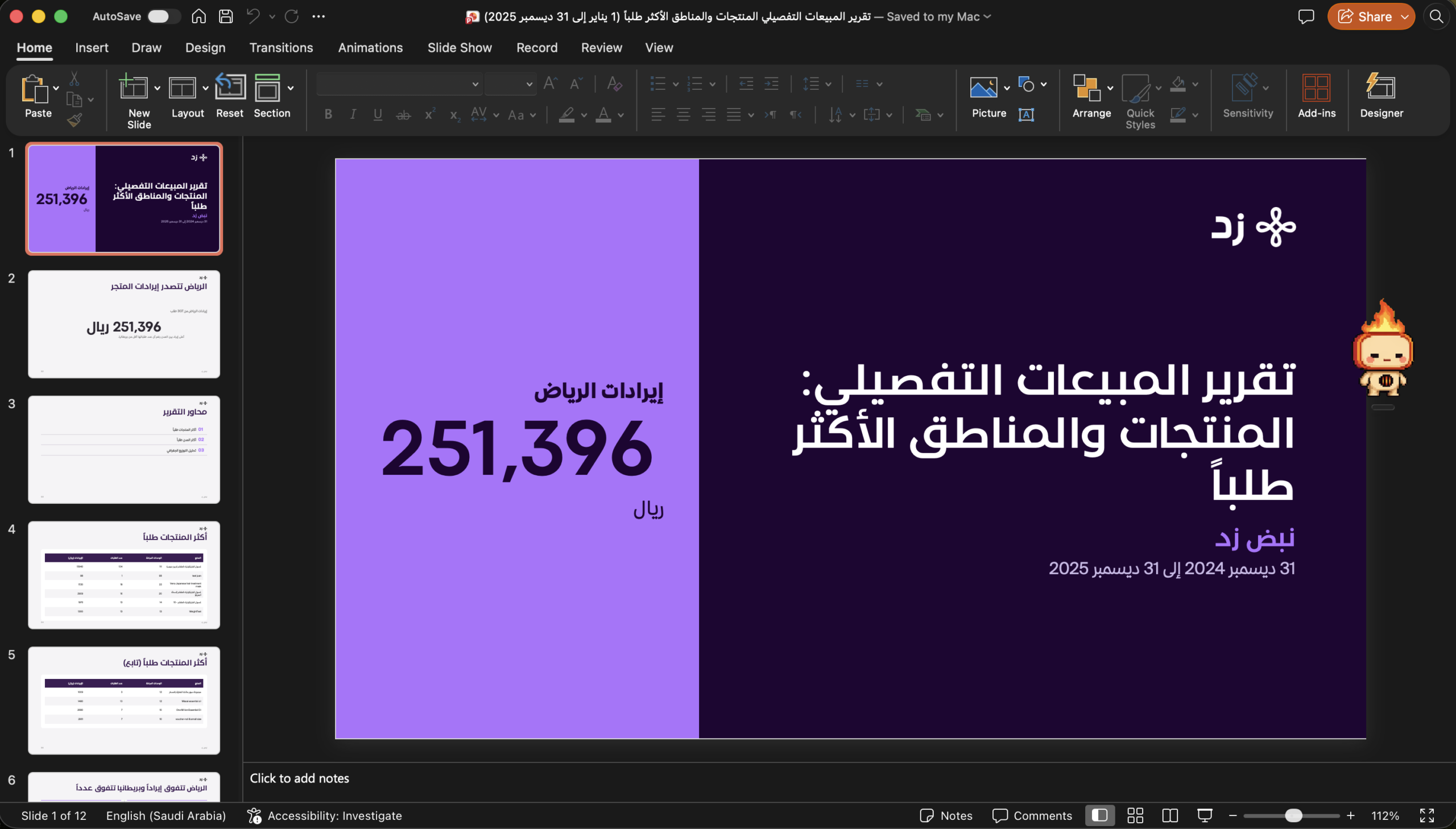Click the Format Painter brush icon
1456x829 pixels.
pos(75,119)
